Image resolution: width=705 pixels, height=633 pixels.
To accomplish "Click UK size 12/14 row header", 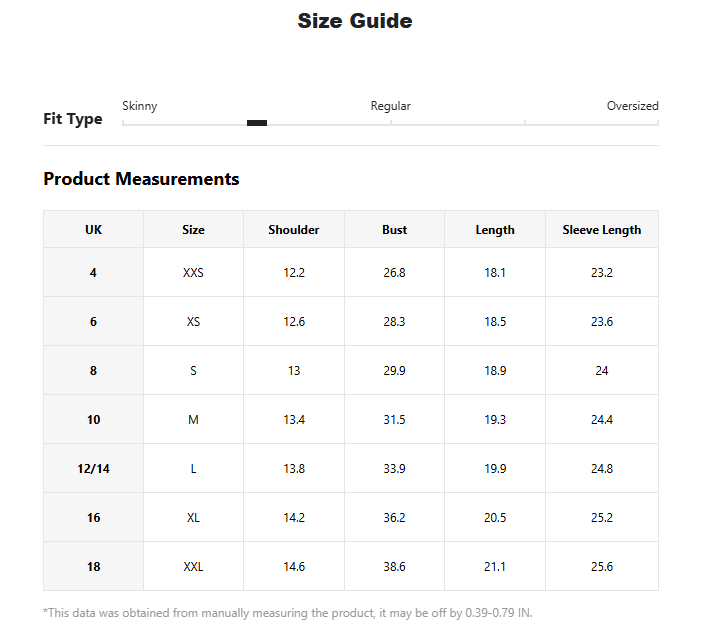I will pos(94,468).
